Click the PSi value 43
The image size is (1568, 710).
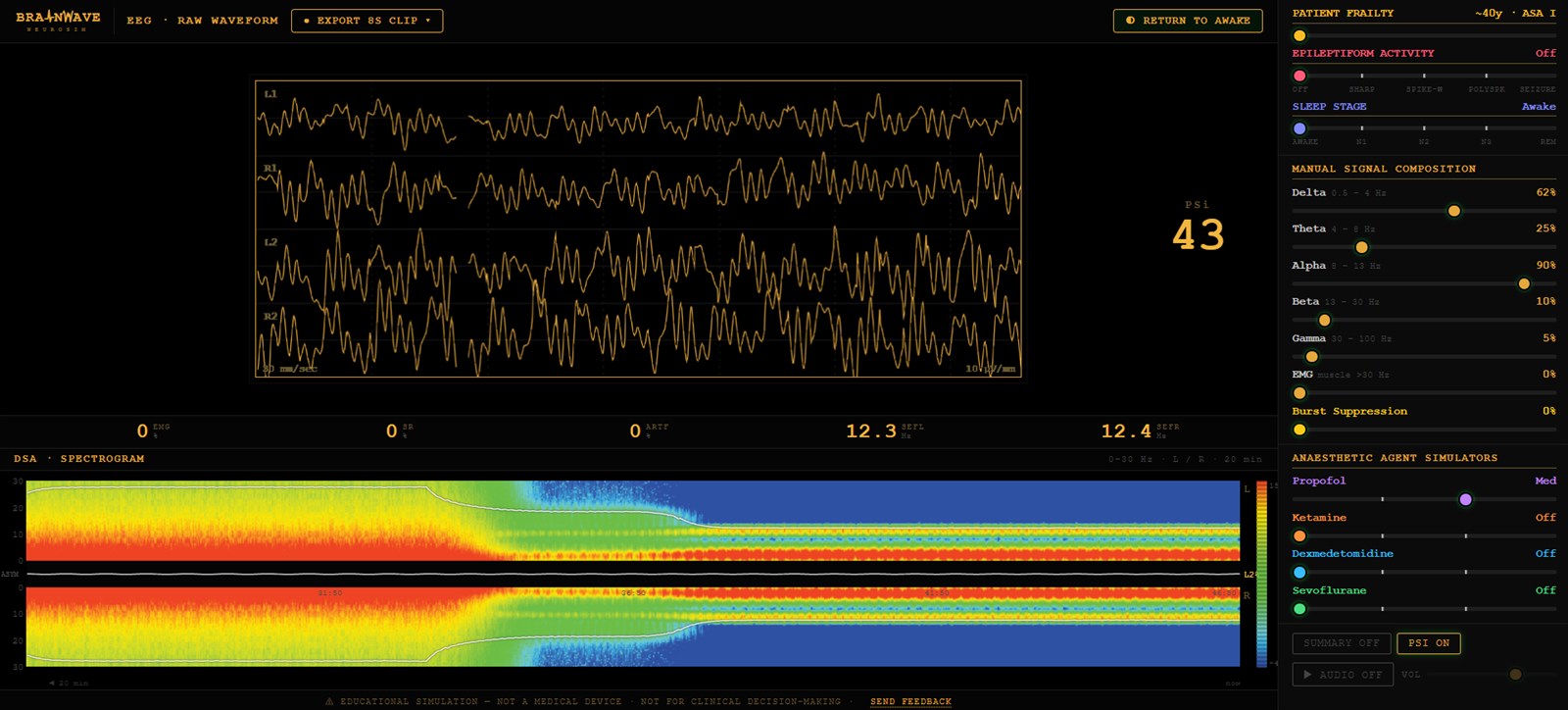1198,235
